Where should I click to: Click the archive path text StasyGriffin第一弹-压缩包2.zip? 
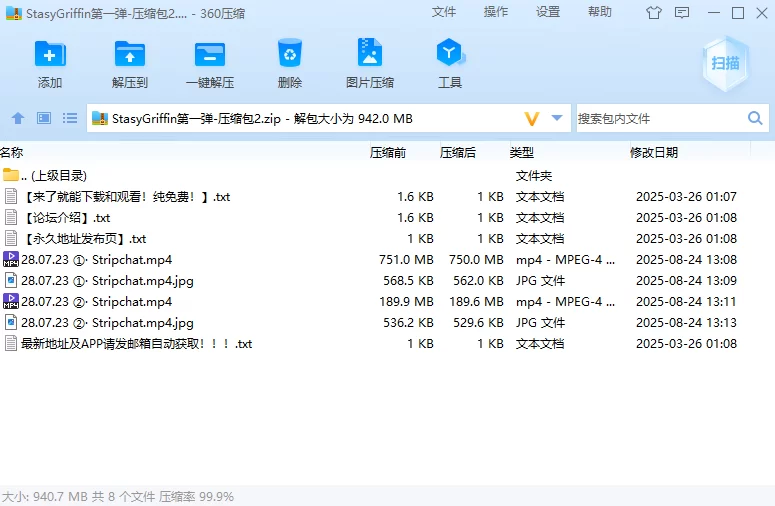point(196,119)
